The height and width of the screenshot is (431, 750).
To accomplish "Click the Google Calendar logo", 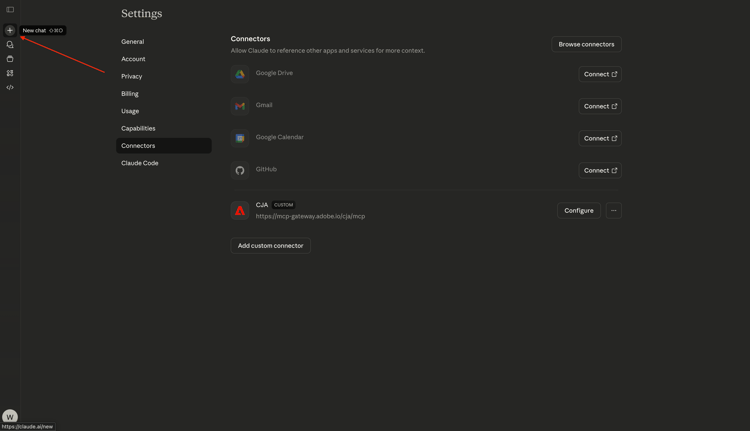I will coord(240,138).
